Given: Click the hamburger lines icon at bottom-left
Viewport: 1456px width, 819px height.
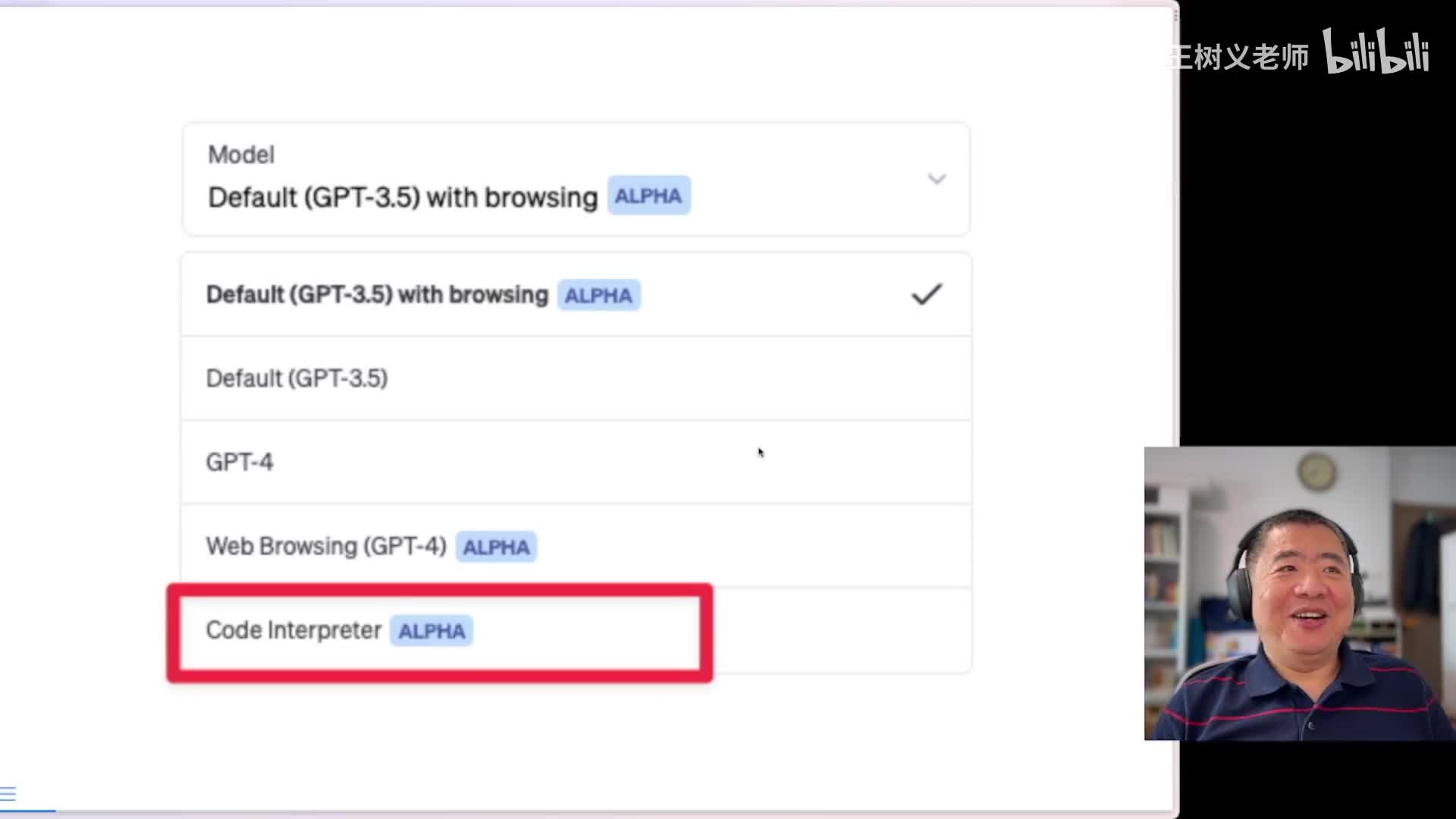Looking at the screenshot, I should (8, 794).
